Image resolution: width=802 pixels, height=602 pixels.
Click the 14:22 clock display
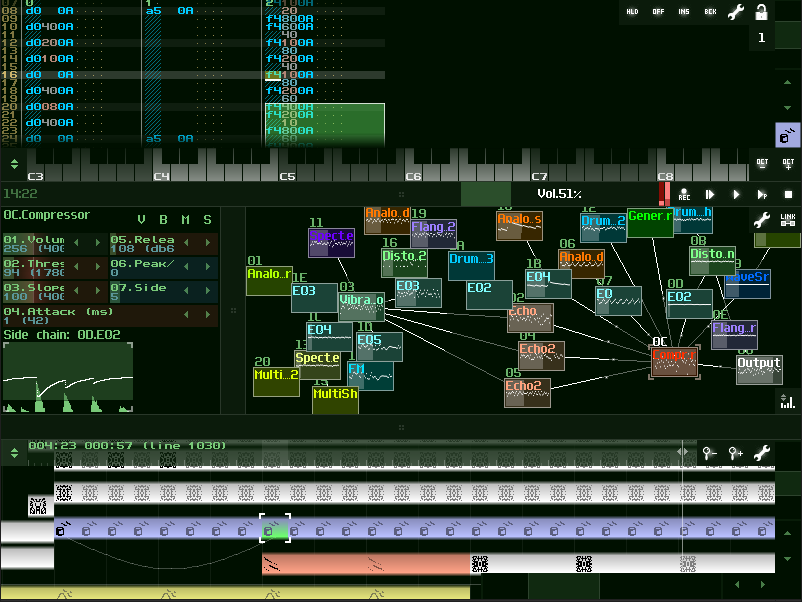pos(20,193)
